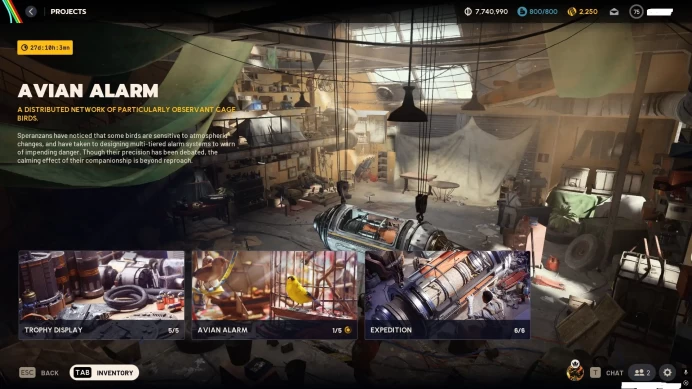Click the TAB key icon
692x389 pixels.
[83, 373]
